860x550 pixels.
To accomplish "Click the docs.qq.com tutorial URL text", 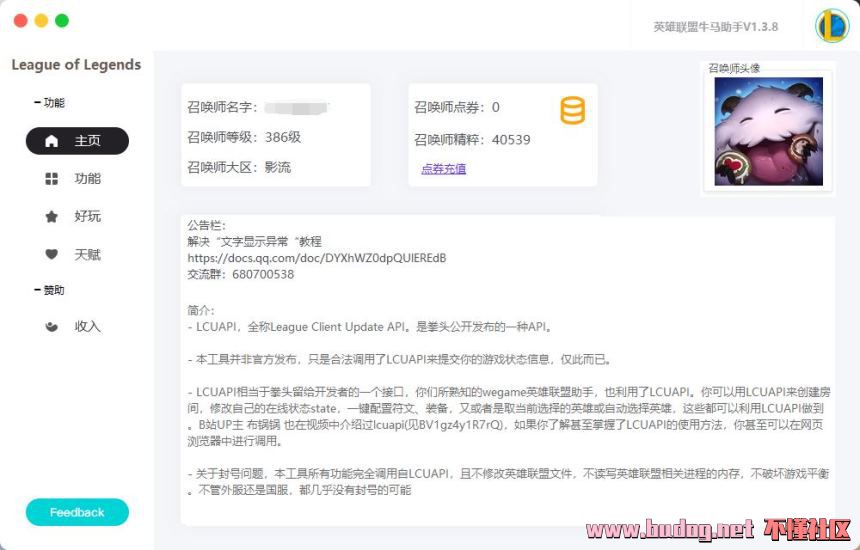I will click(316, 258).
